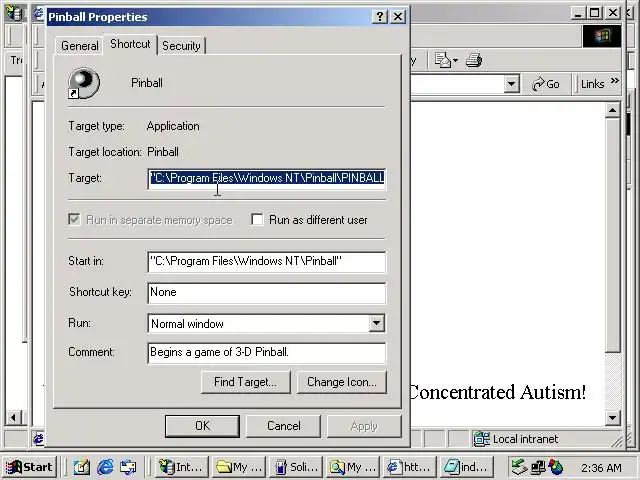This screenshot has height=480, width=640.
Task: Switch to the Soli... taskbar button
Action: (x=296, y=467)
